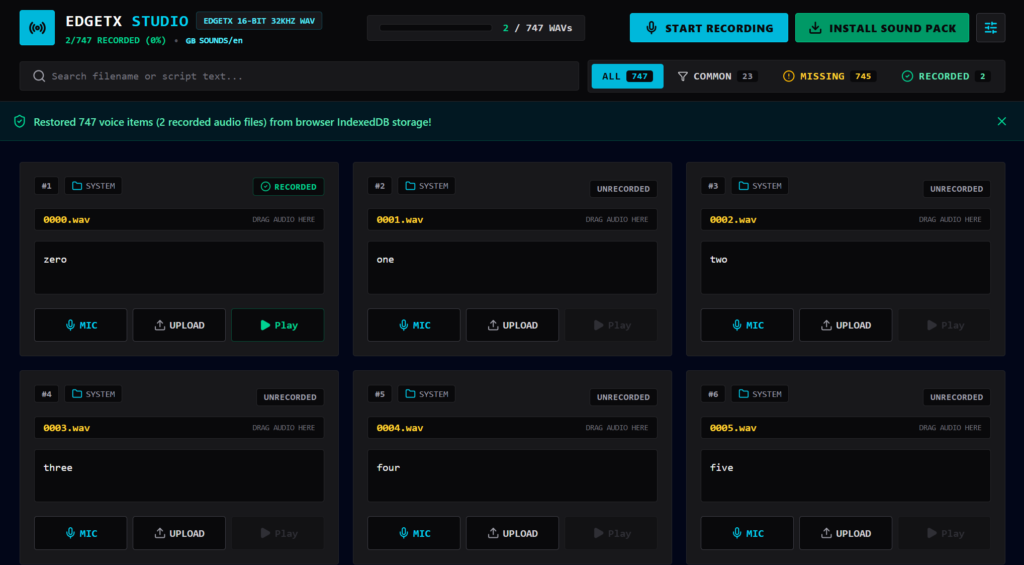This screenshot has width=1024, height=565.
Task: Click the #6 card number tag
Action: click(x=712, y=394)
